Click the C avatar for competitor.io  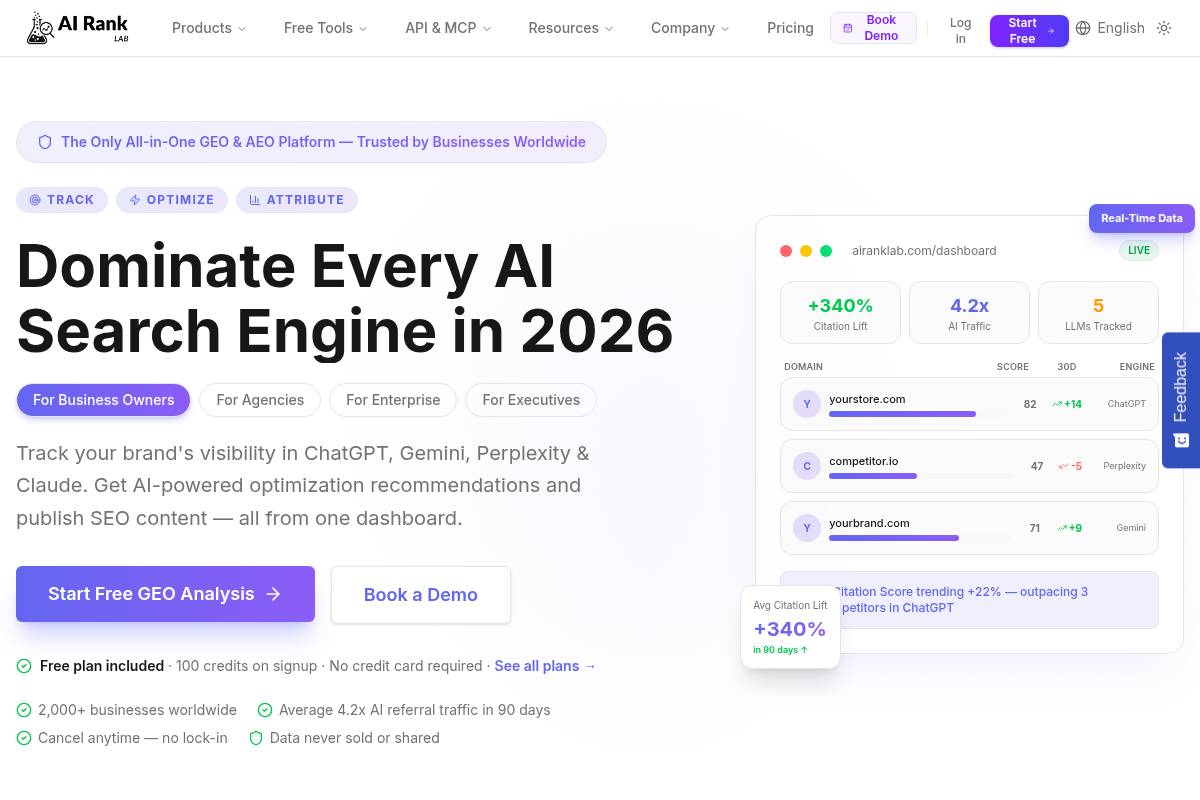pos(807,466)
